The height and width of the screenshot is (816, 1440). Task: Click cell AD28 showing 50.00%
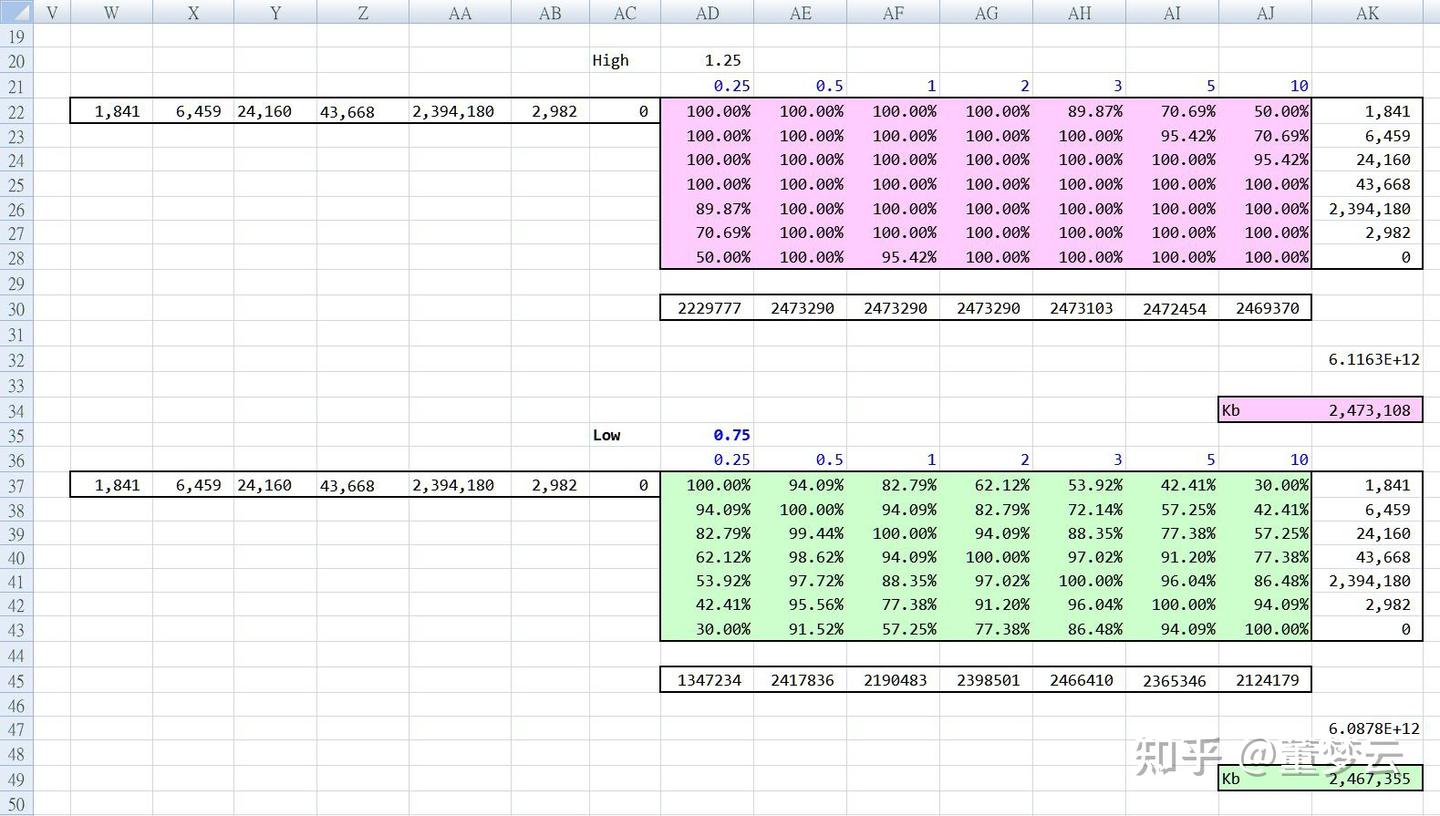pyautogui.click(x=707, y=257)
